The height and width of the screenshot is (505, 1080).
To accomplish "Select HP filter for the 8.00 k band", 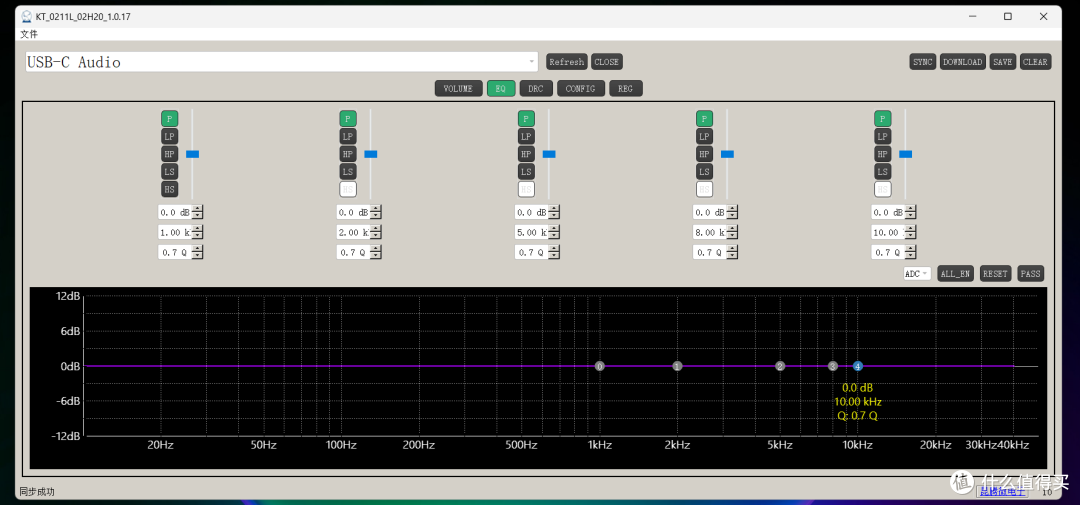I will 704,154.
